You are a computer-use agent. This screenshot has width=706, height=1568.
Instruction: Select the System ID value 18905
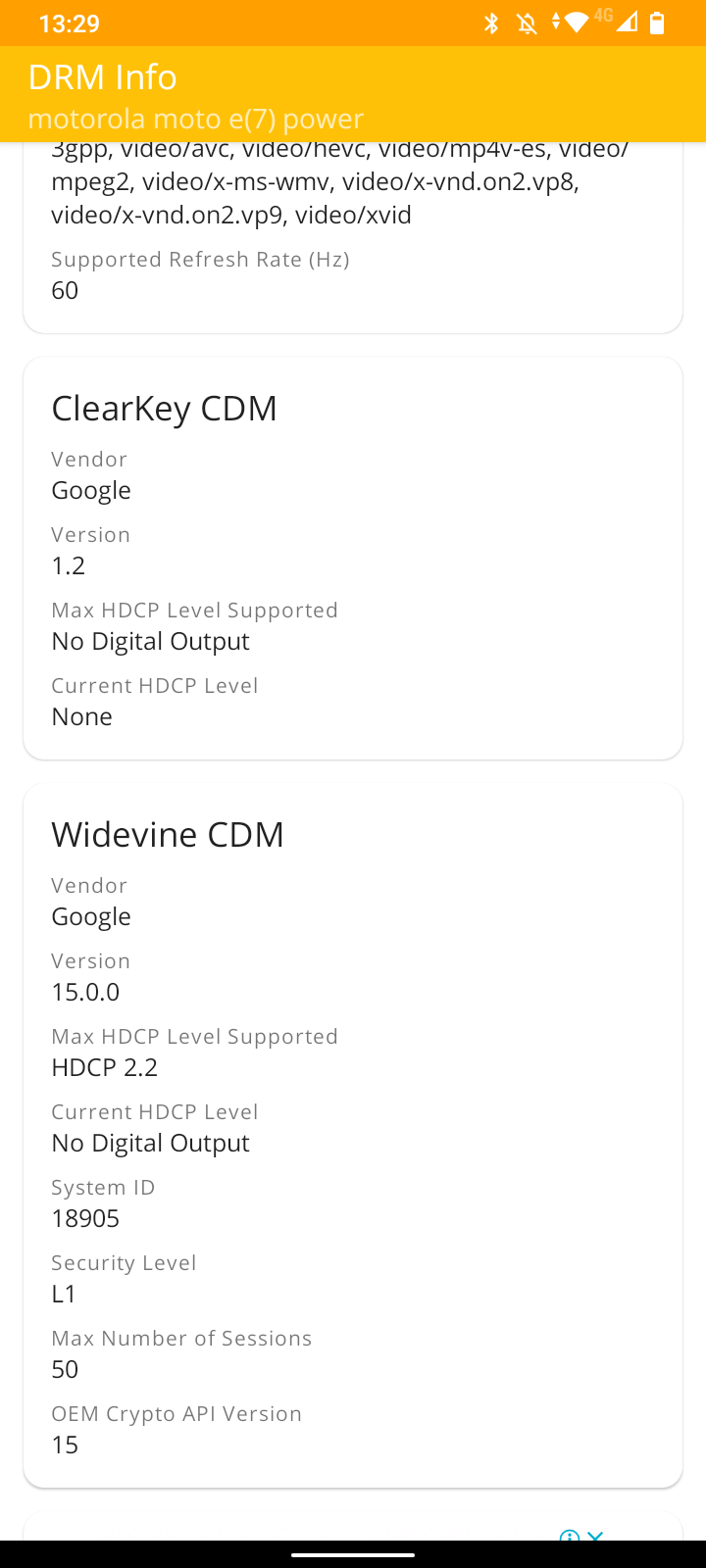(x=85, y=1218)
